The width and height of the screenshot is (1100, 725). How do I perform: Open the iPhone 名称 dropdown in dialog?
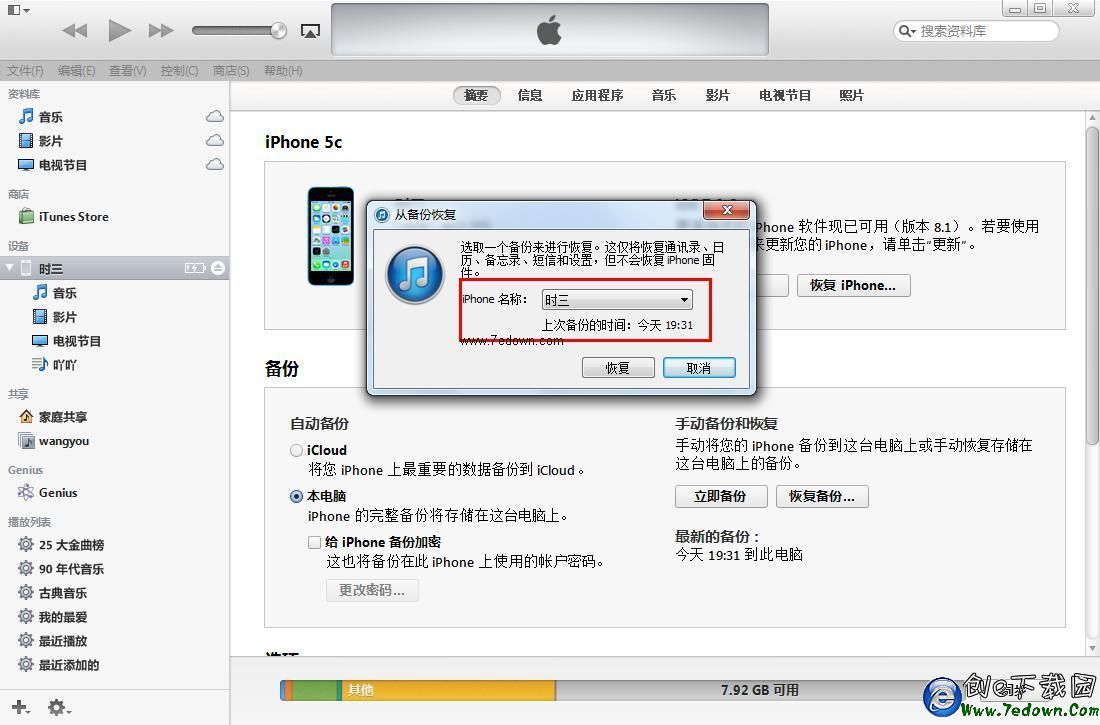pos(617,300)
